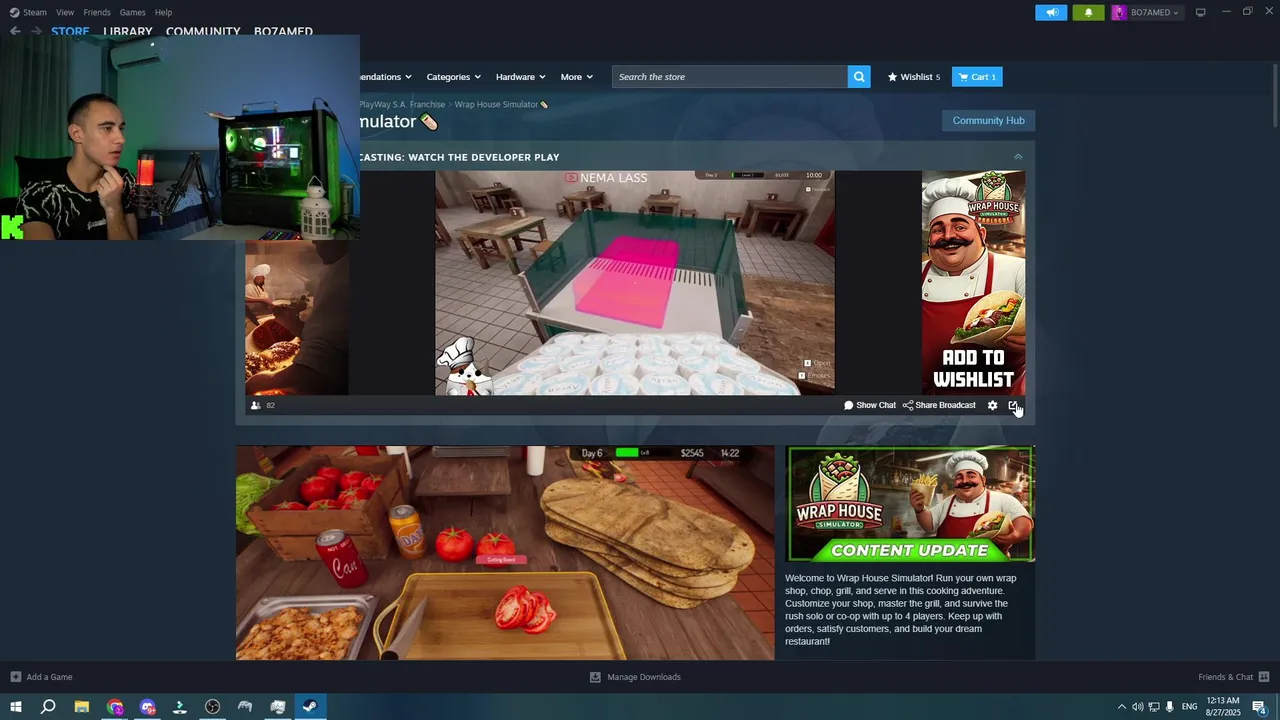The height and width of the screenshot is (720, 1280).
Task: Open the Steam menu
Action: [x=28, y=12]
